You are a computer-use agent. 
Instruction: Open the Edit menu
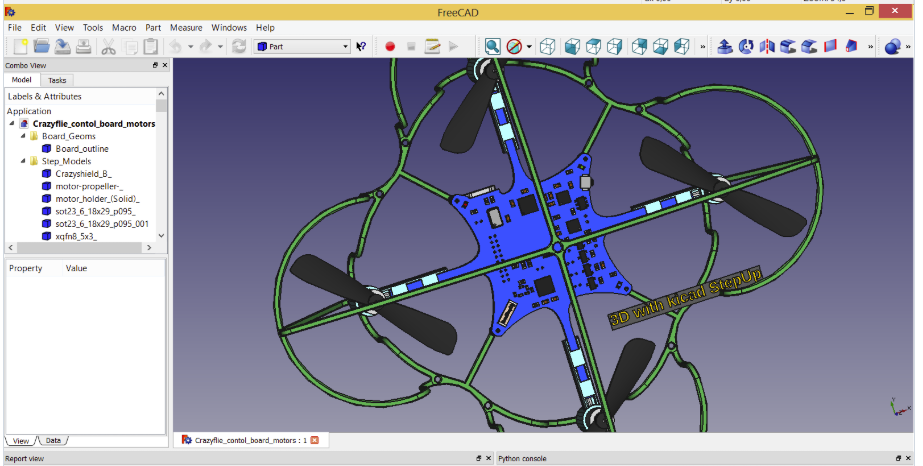38,28
